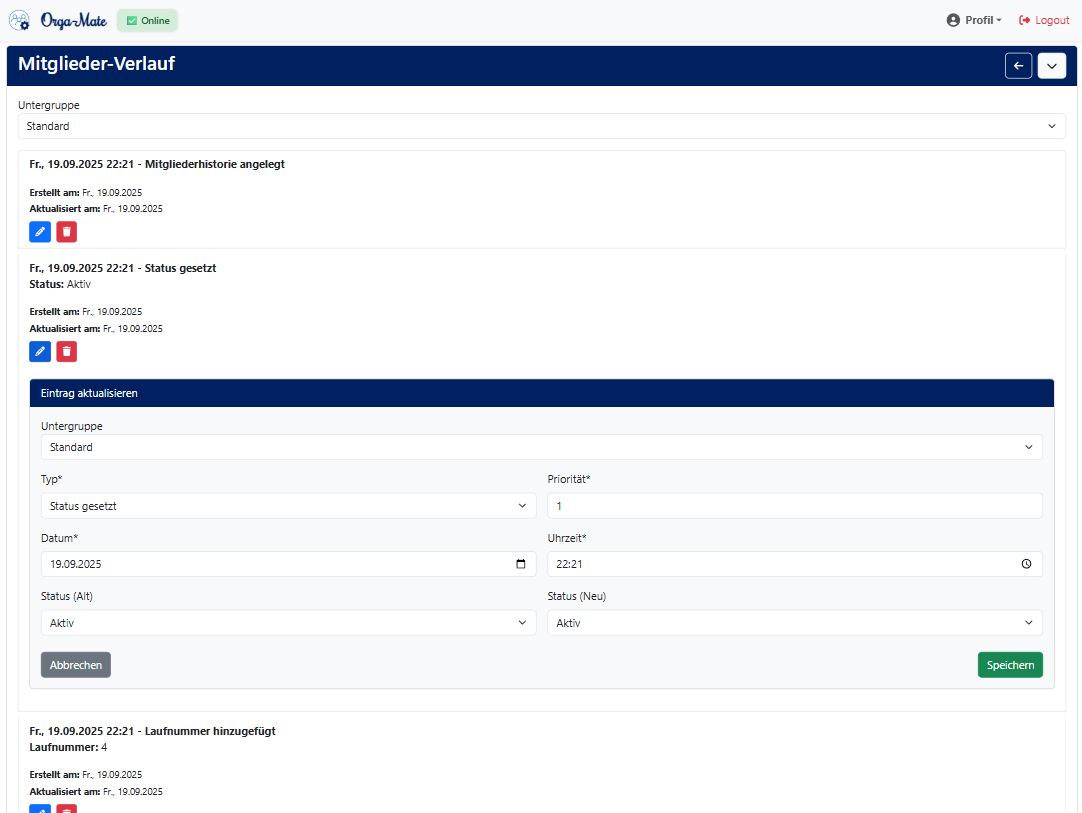
Task: Expand the header chevron-down menu button
Action: tap(1051, 66)
